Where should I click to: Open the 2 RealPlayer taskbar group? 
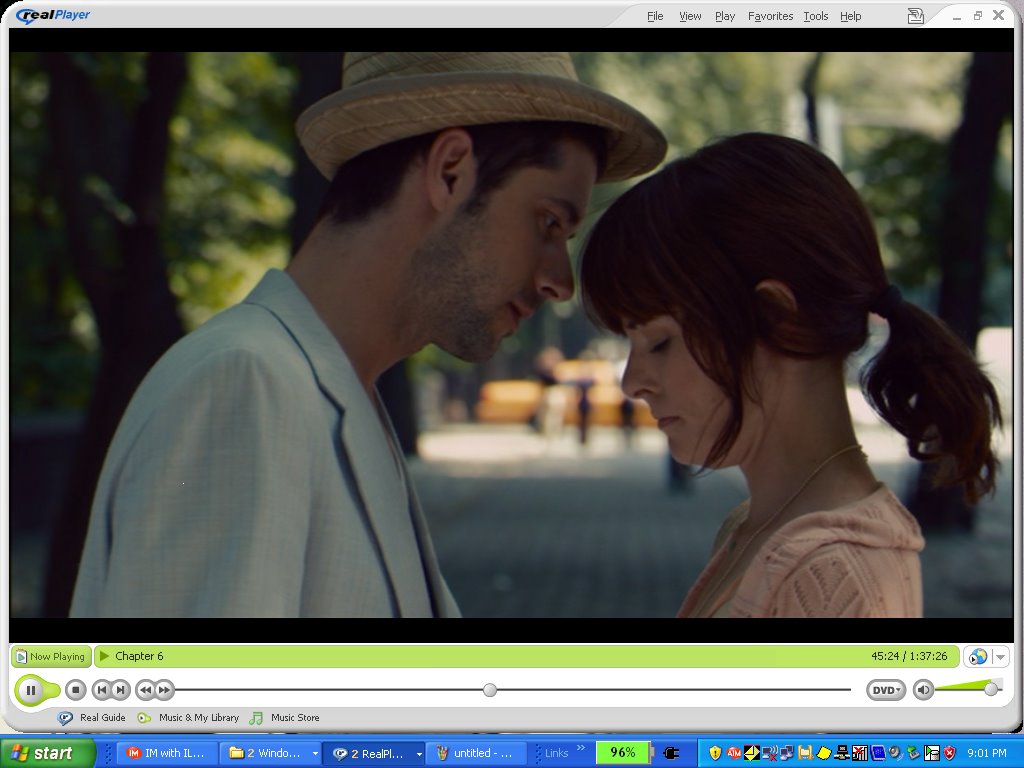(x=373, y=753)
